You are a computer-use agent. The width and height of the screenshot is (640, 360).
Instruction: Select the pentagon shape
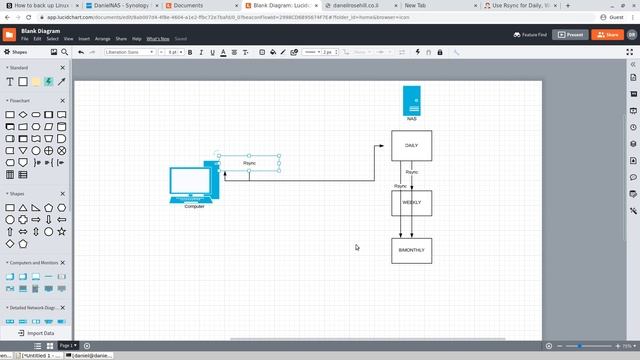(x=49, y=208)
